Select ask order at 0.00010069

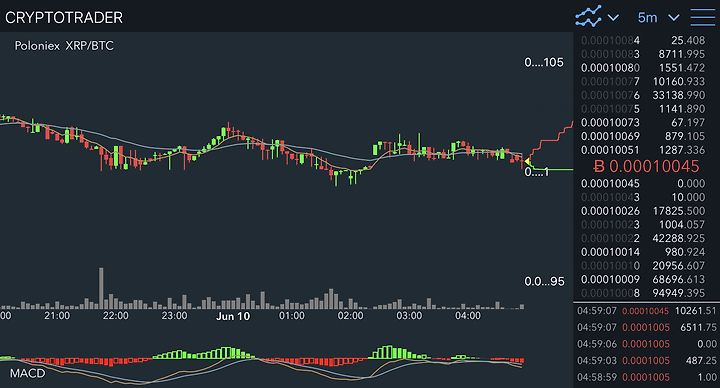643,136
